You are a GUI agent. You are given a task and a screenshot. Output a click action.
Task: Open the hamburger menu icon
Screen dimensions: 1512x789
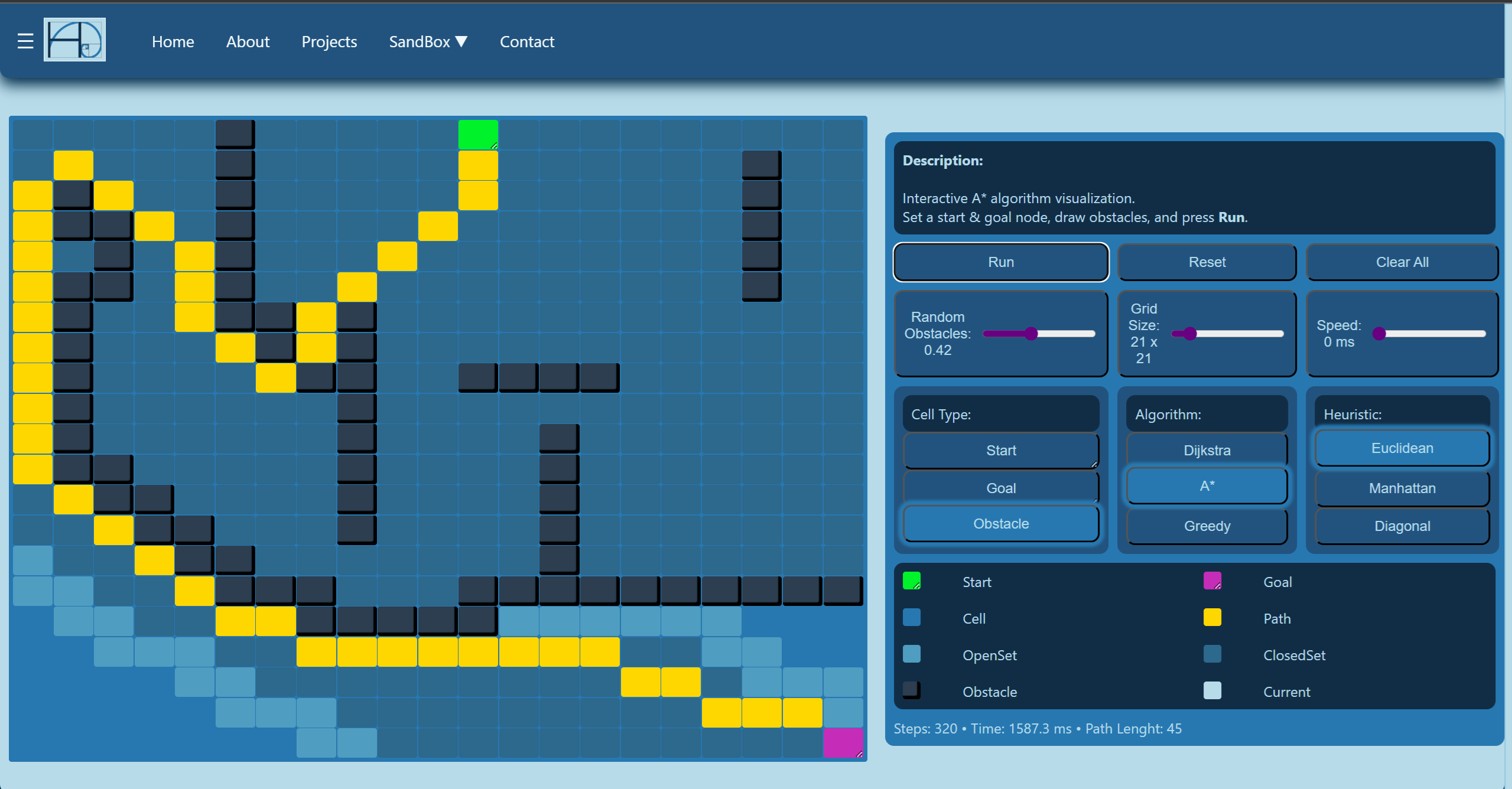coord(25,41)
